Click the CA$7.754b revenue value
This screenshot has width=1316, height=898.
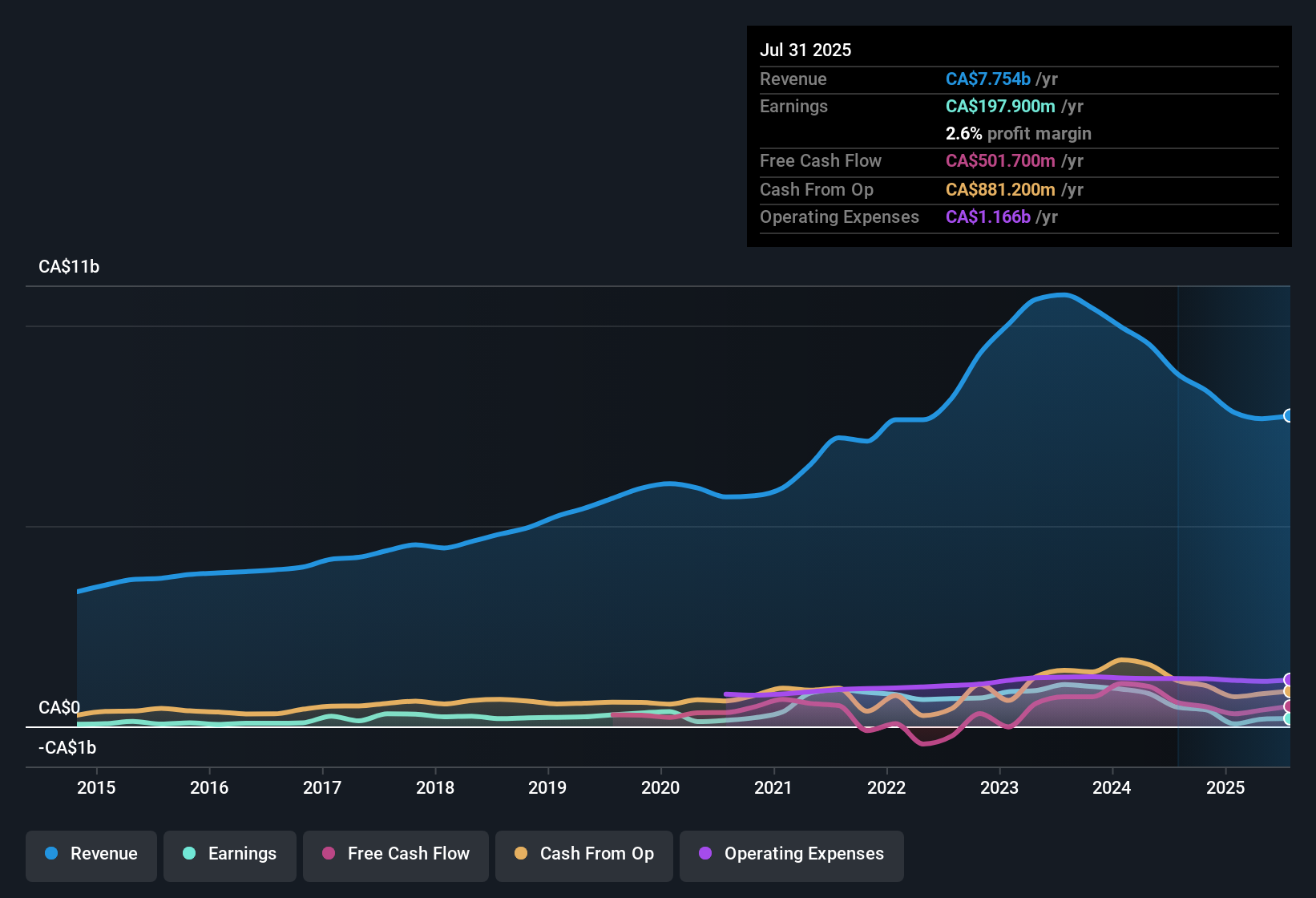(987, 79)
